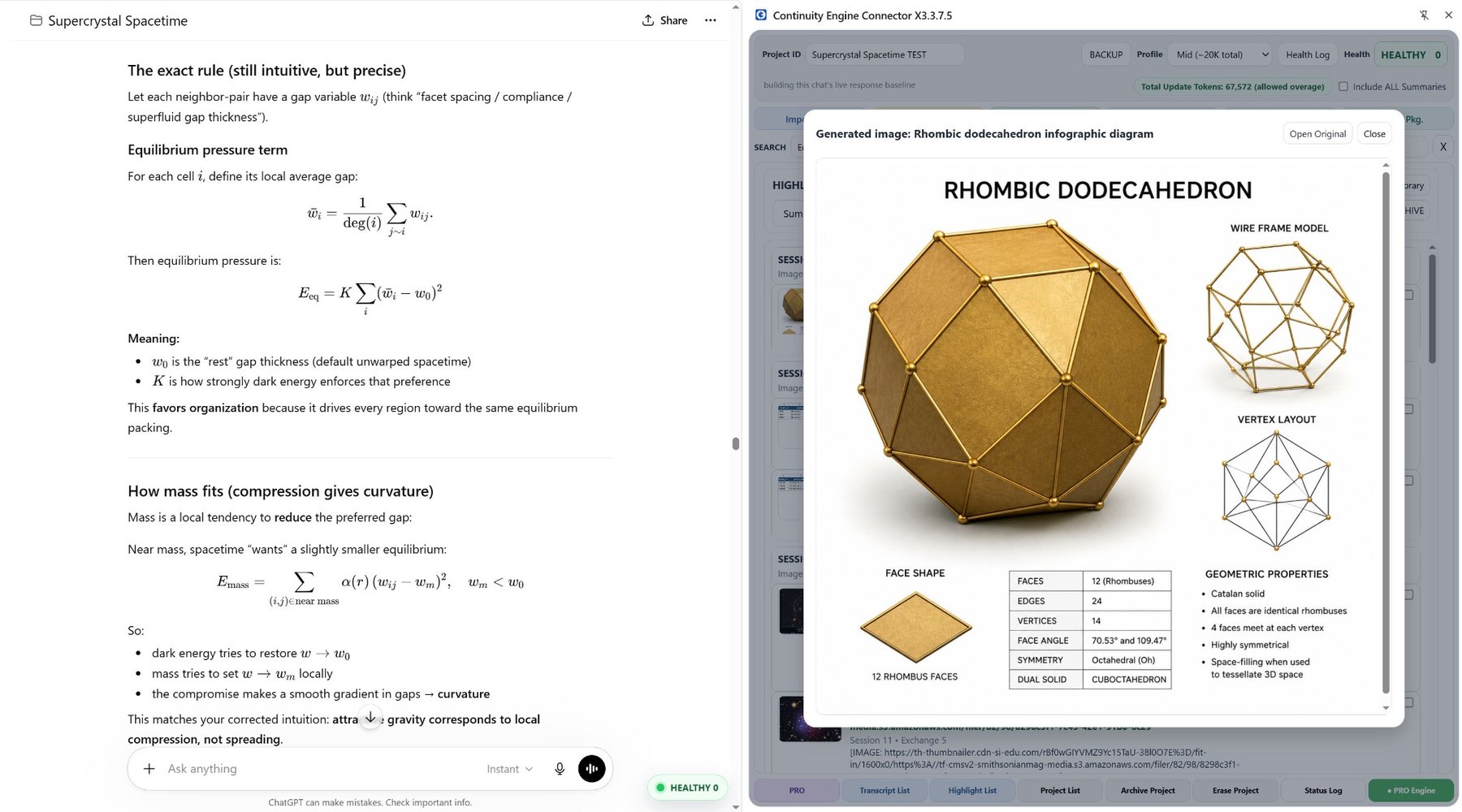This screenshot has height=812, width=1462.
Task: Click the HEALTHY 0 status indicator in the connector header
Action: pyautogui.click(x=1410, y=54)
